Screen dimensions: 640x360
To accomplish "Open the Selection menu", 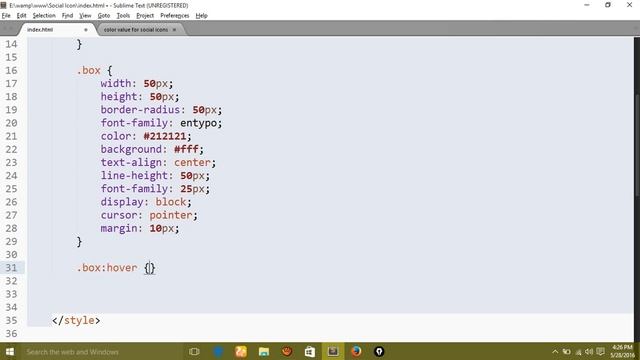I will (x=44, y=16).
